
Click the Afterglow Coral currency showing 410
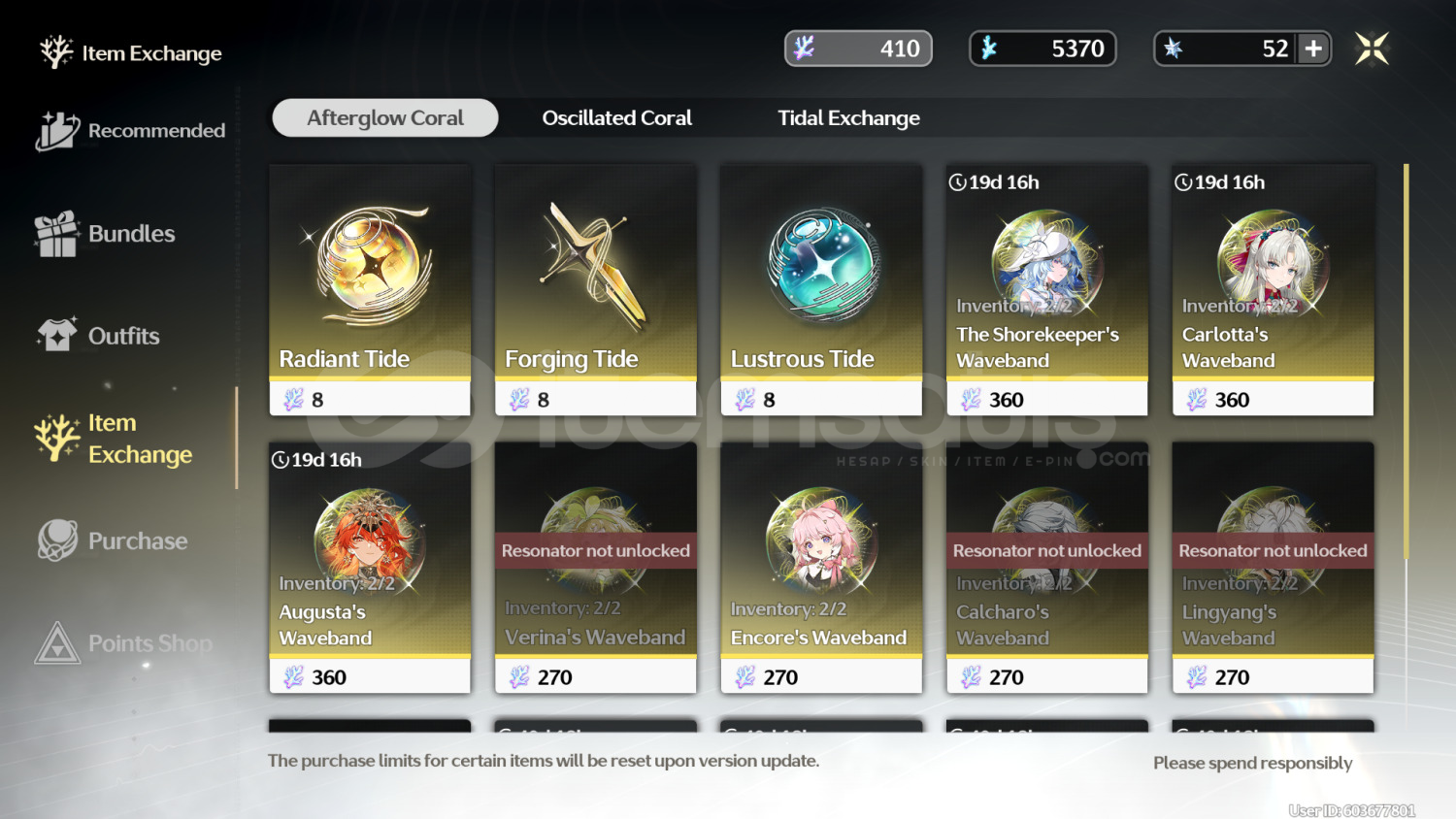(x=858, y=49)
